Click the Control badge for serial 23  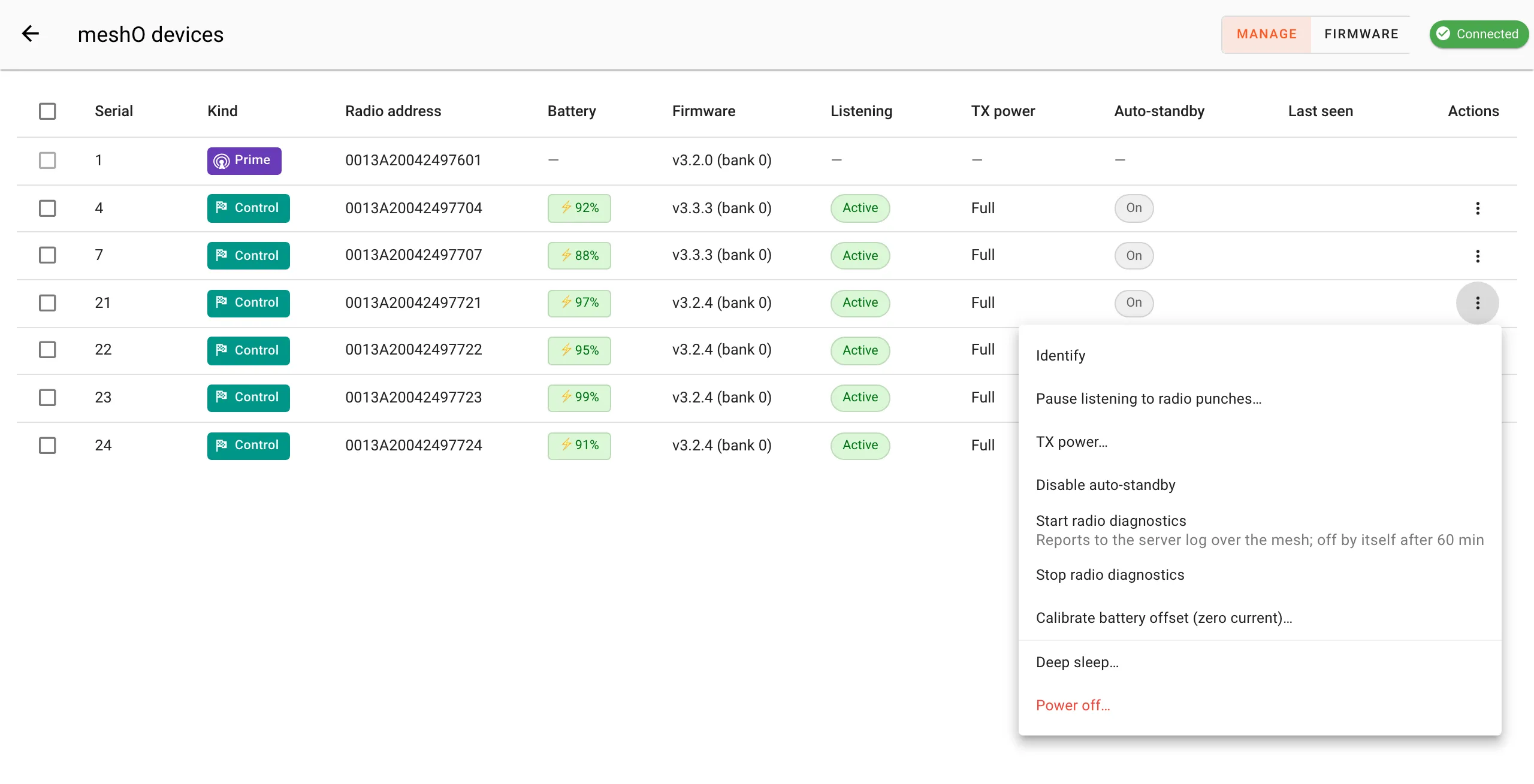coord(248,397)
